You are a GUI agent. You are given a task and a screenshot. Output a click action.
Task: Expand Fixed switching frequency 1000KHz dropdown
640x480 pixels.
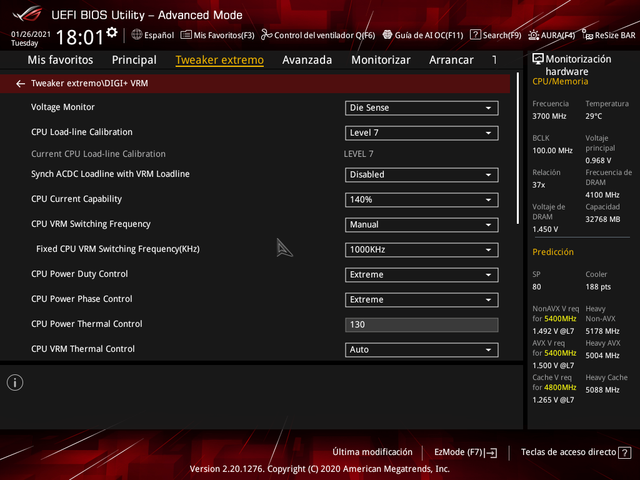(x=422, y=250)
